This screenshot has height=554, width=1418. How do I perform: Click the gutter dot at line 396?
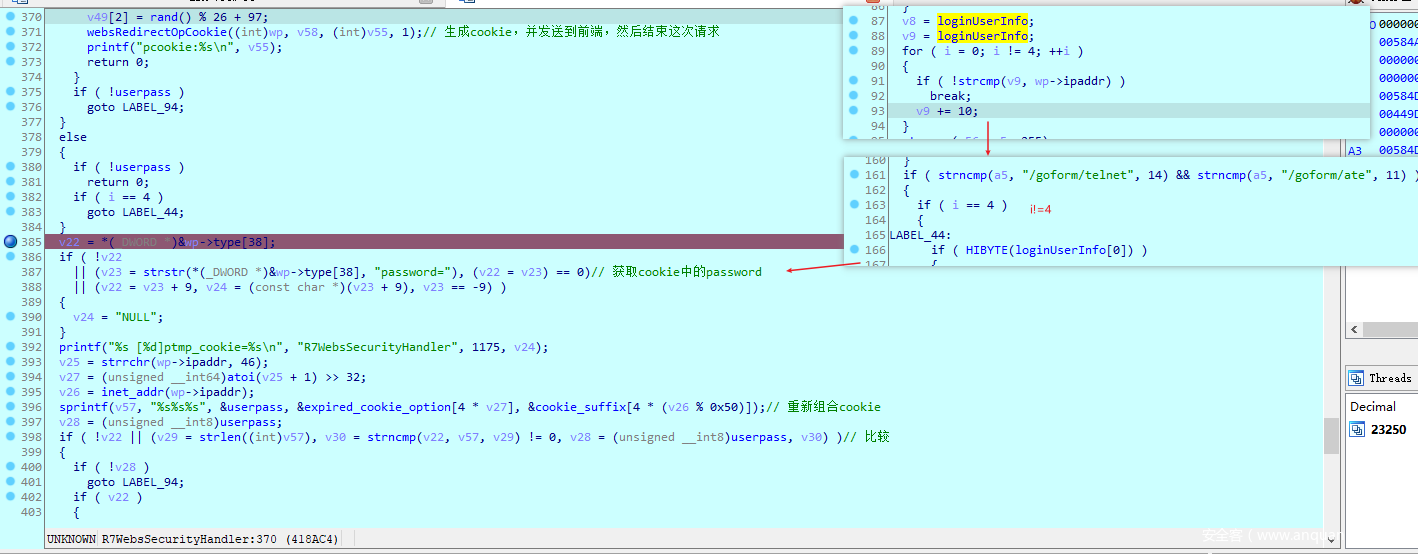(10, 407)
